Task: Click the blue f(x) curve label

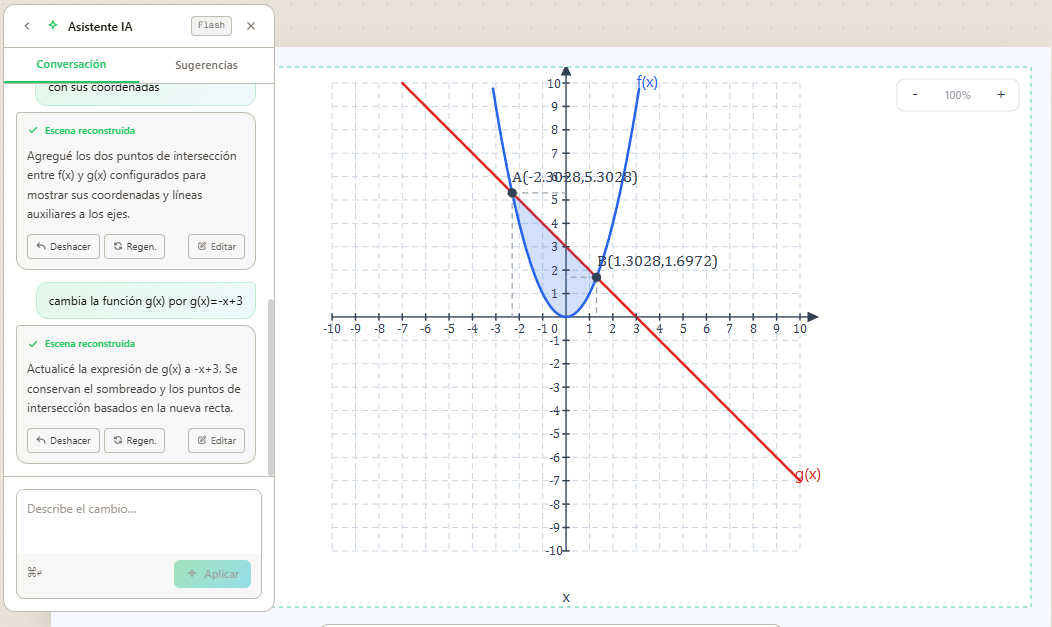Action: [x=647, y=82]
